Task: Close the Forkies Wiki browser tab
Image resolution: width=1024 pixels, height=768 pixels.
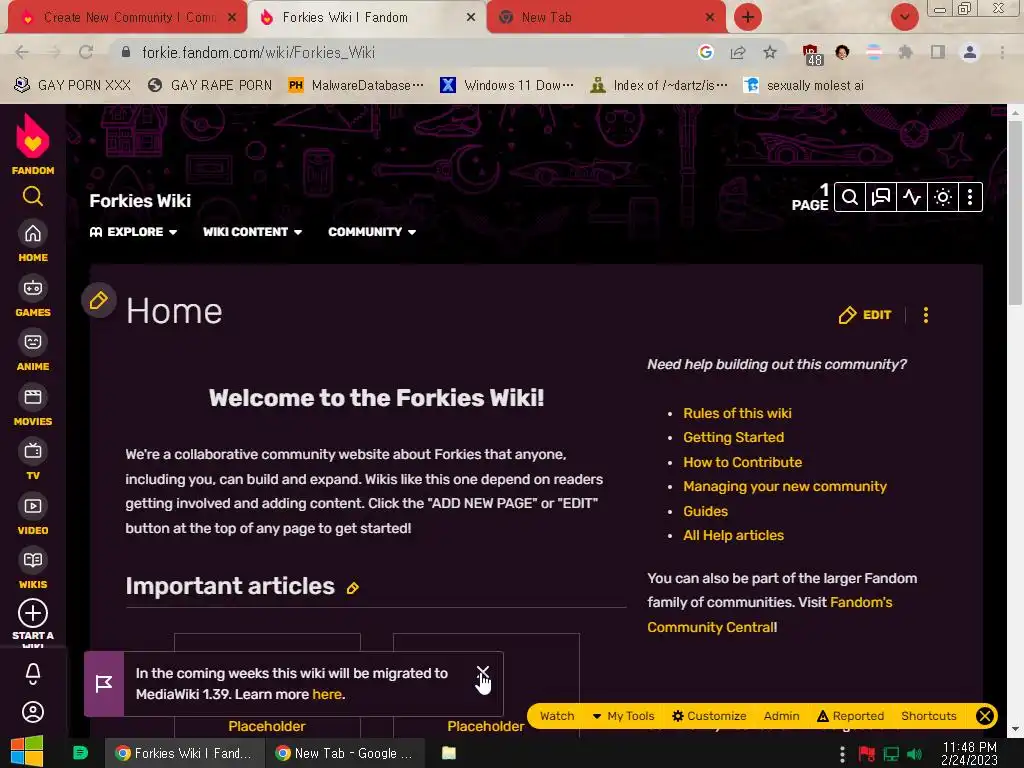Action: pyautogui.click(x=471, y=18)
